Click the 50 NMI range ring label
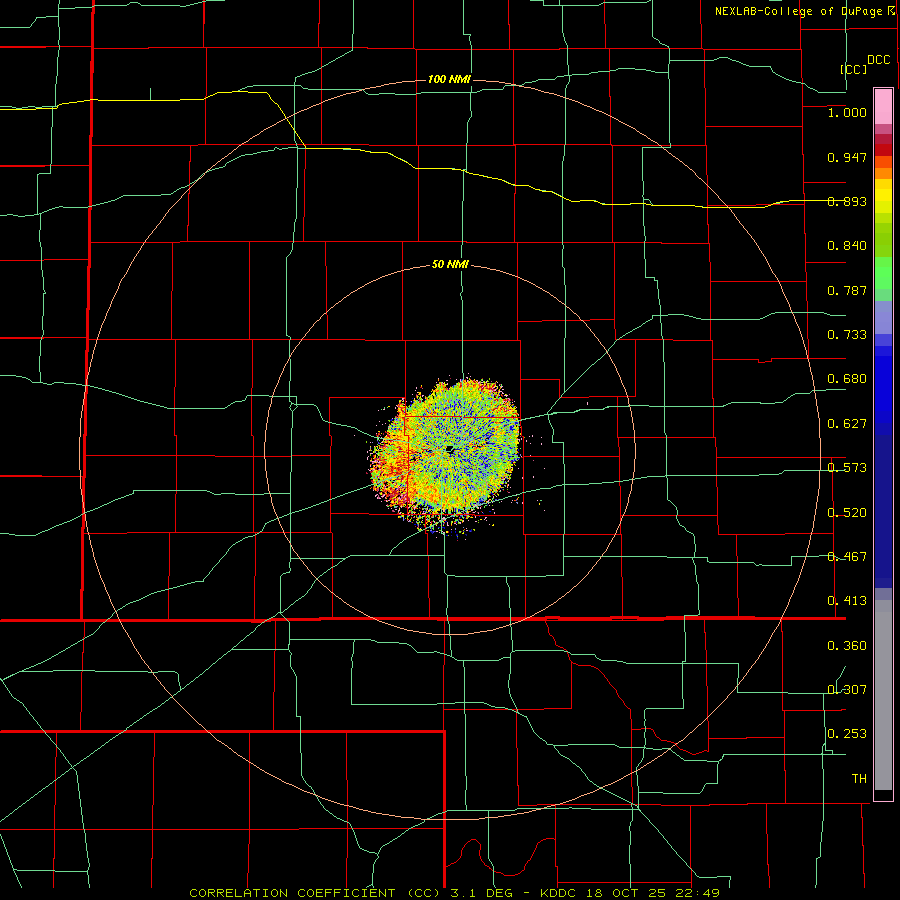This screenshot has height=900, width=900. point(450,265)
